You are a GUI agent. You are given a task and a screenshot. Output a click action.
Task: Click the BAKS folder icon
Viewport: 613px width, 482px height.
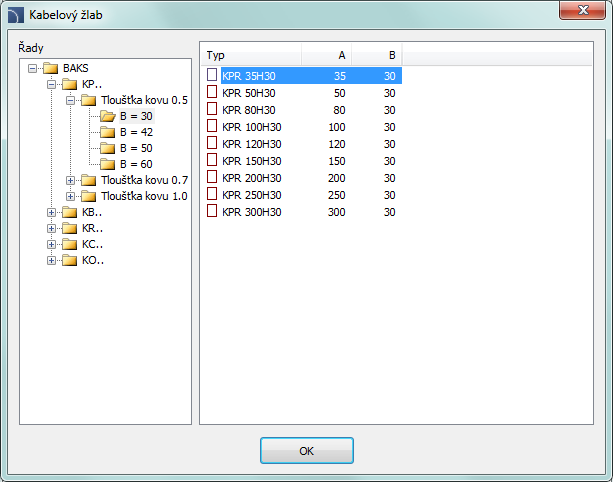tap(51, 68)
